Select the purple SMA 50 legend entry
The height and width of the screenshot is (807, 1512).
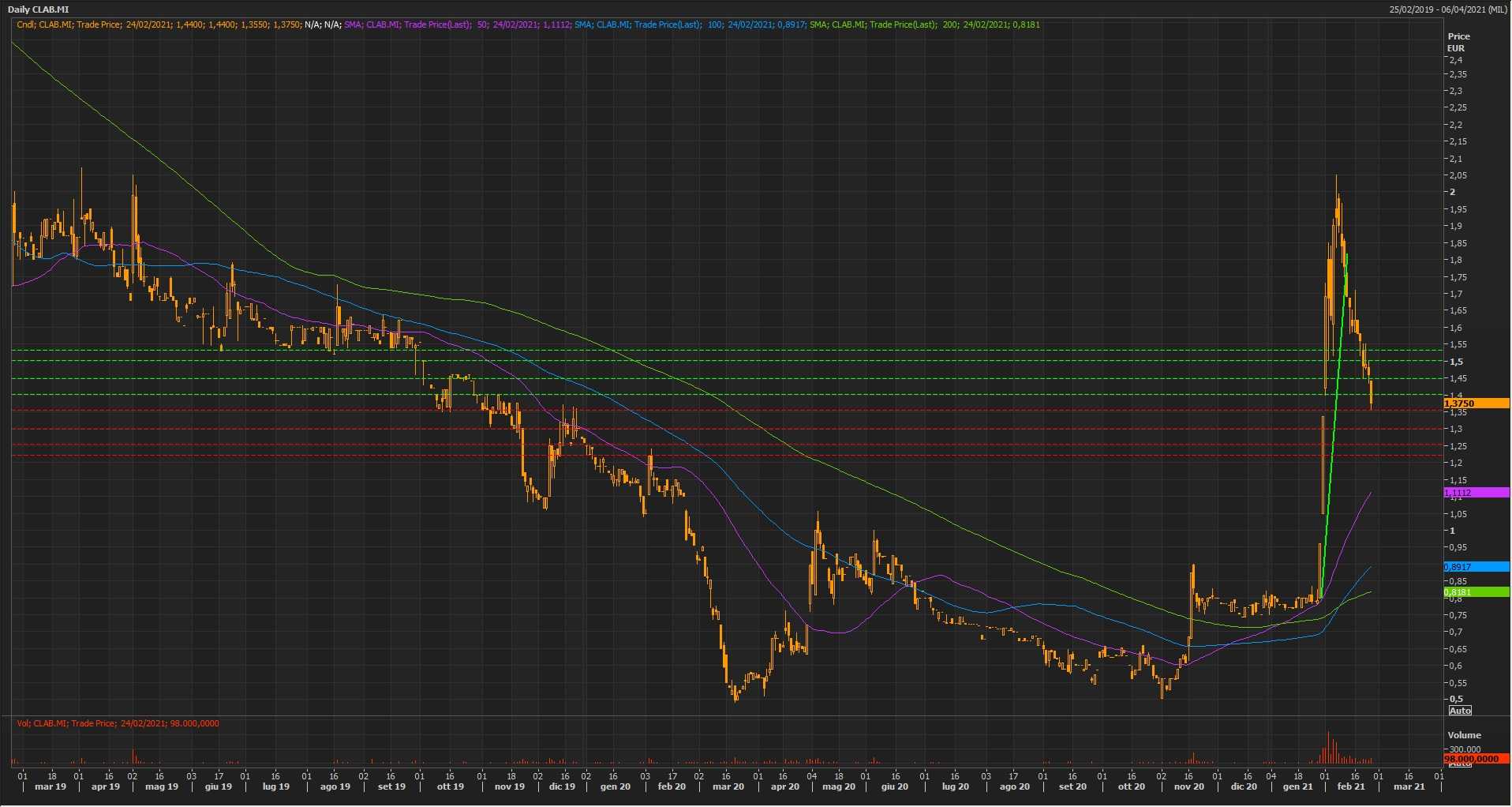[x=458, y=24]
